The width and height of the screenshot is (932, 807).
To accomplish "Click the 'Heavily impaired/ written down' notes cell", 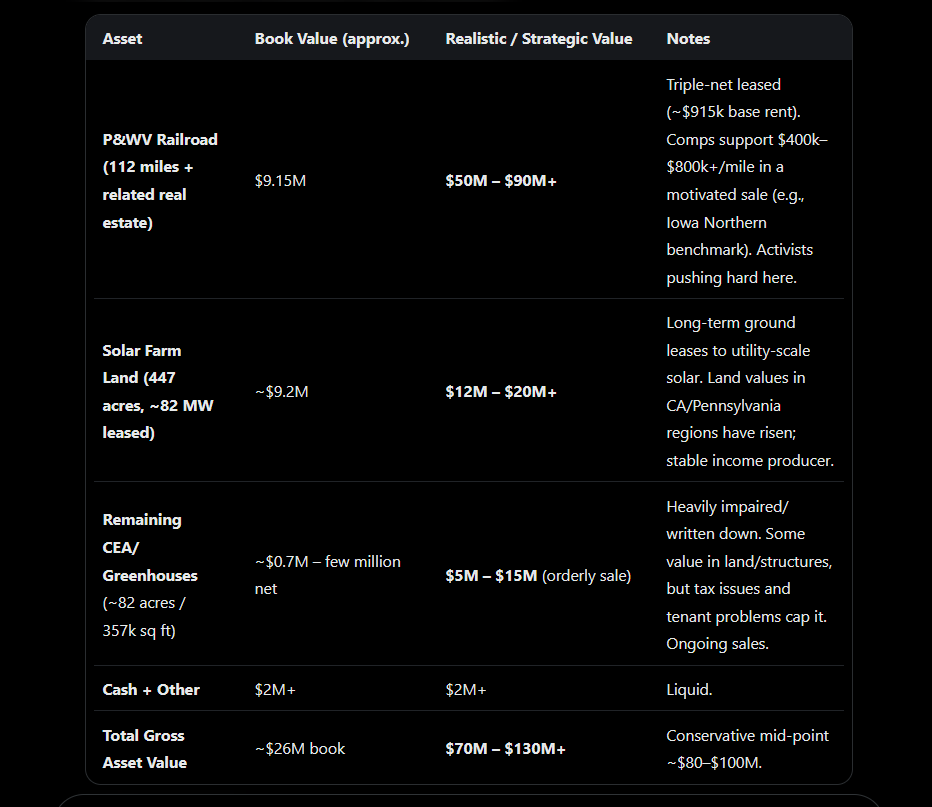I will [x=749, y=575].
